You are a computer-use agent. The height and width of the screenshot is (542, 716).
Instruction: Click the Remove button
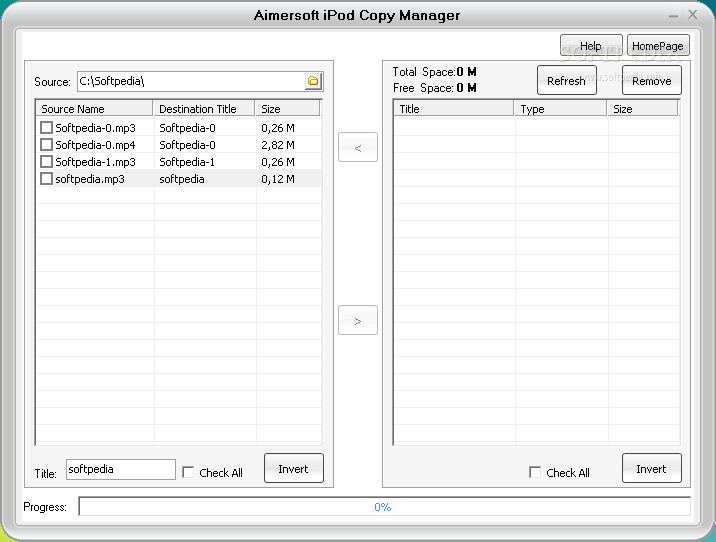[x=652, y=81]
